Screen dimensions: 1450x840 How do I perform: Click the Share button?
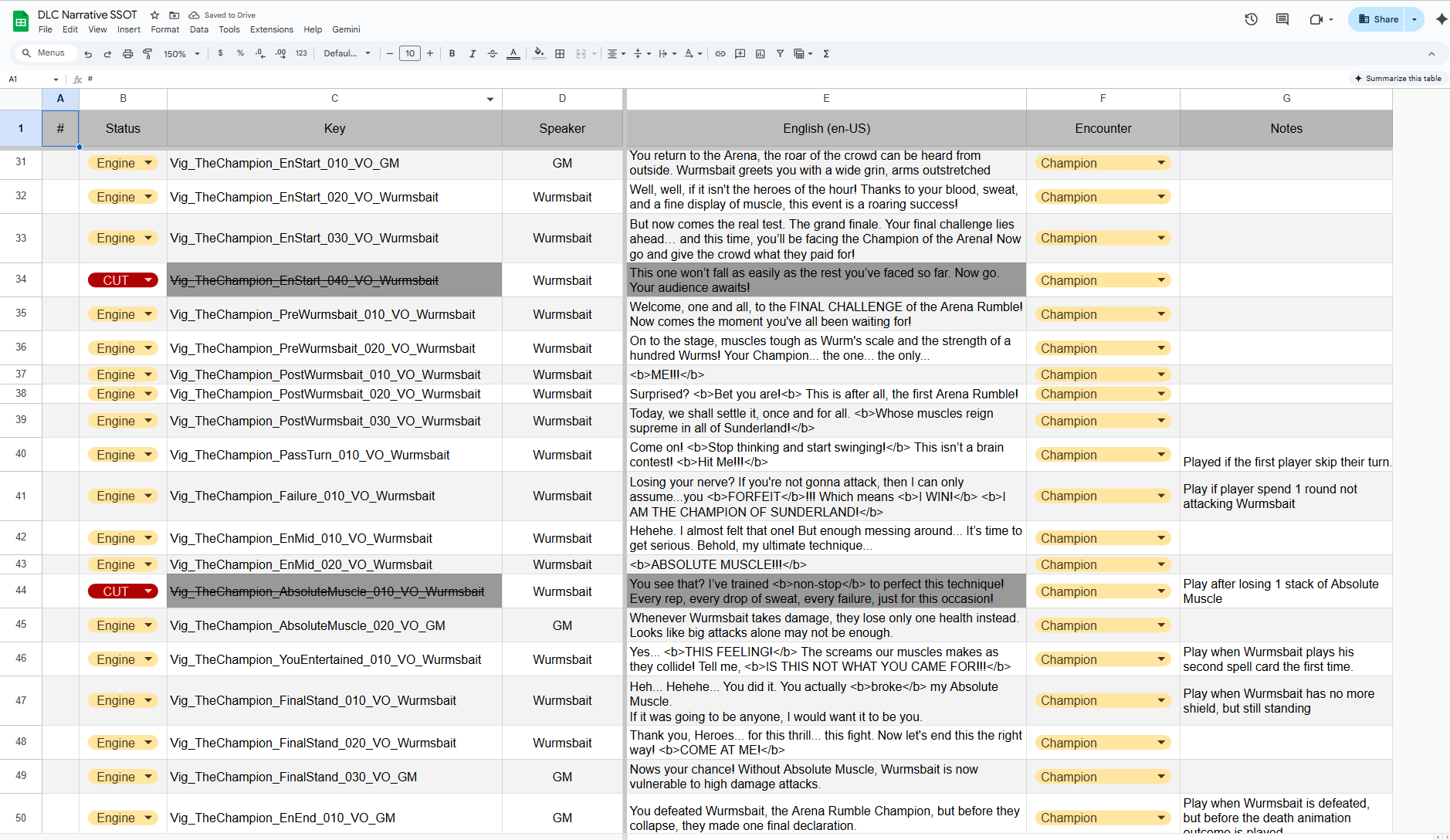[1377, 19]
